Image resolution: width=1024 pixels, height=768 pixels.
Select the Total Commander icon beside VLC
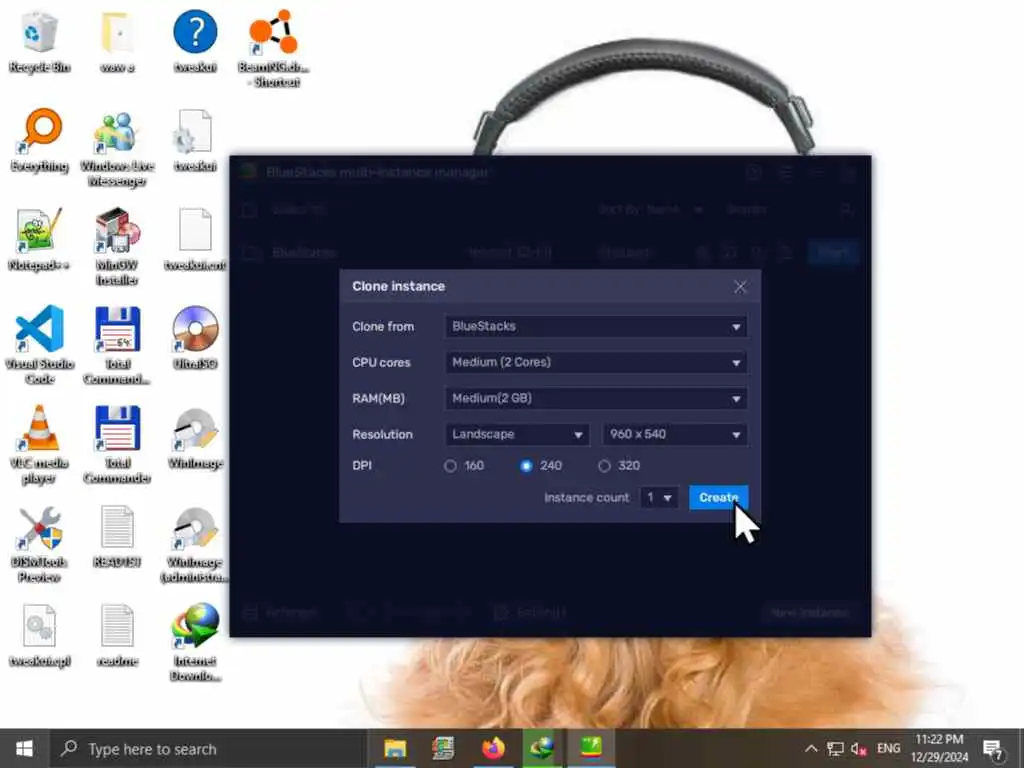pos(118,445)
